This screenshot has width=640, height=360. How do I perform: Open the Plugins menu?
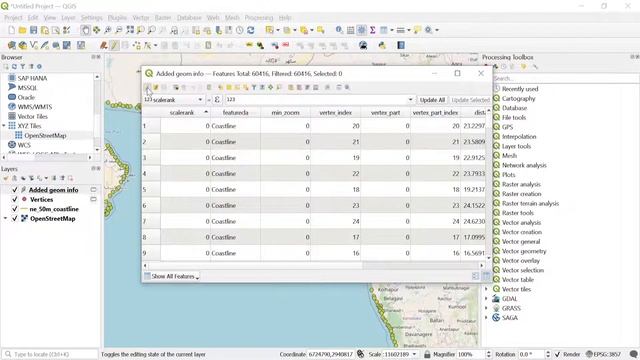click(x=117, y=18)
